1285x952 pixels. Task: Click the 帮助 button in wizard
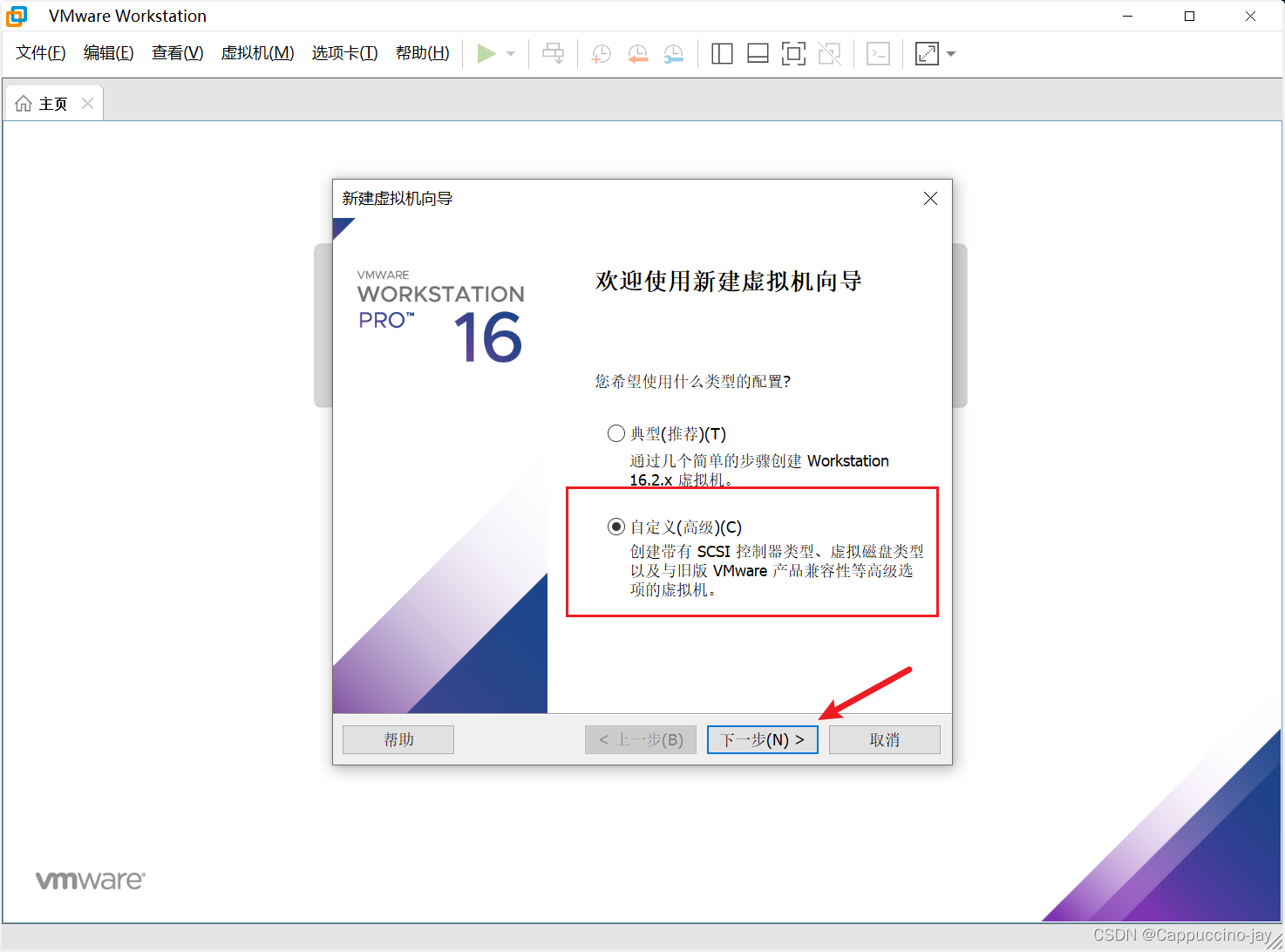pos(398,739)
